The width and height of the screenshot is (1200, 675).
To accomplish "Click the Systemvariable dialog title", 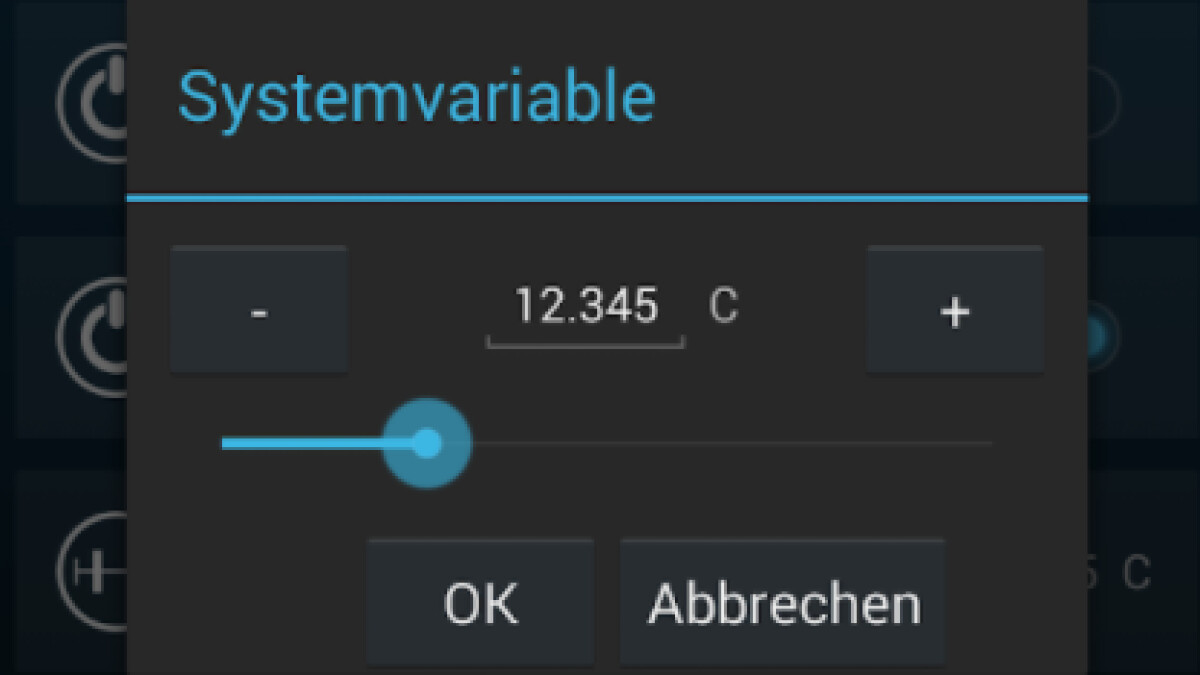I will [x=418, y=94].
